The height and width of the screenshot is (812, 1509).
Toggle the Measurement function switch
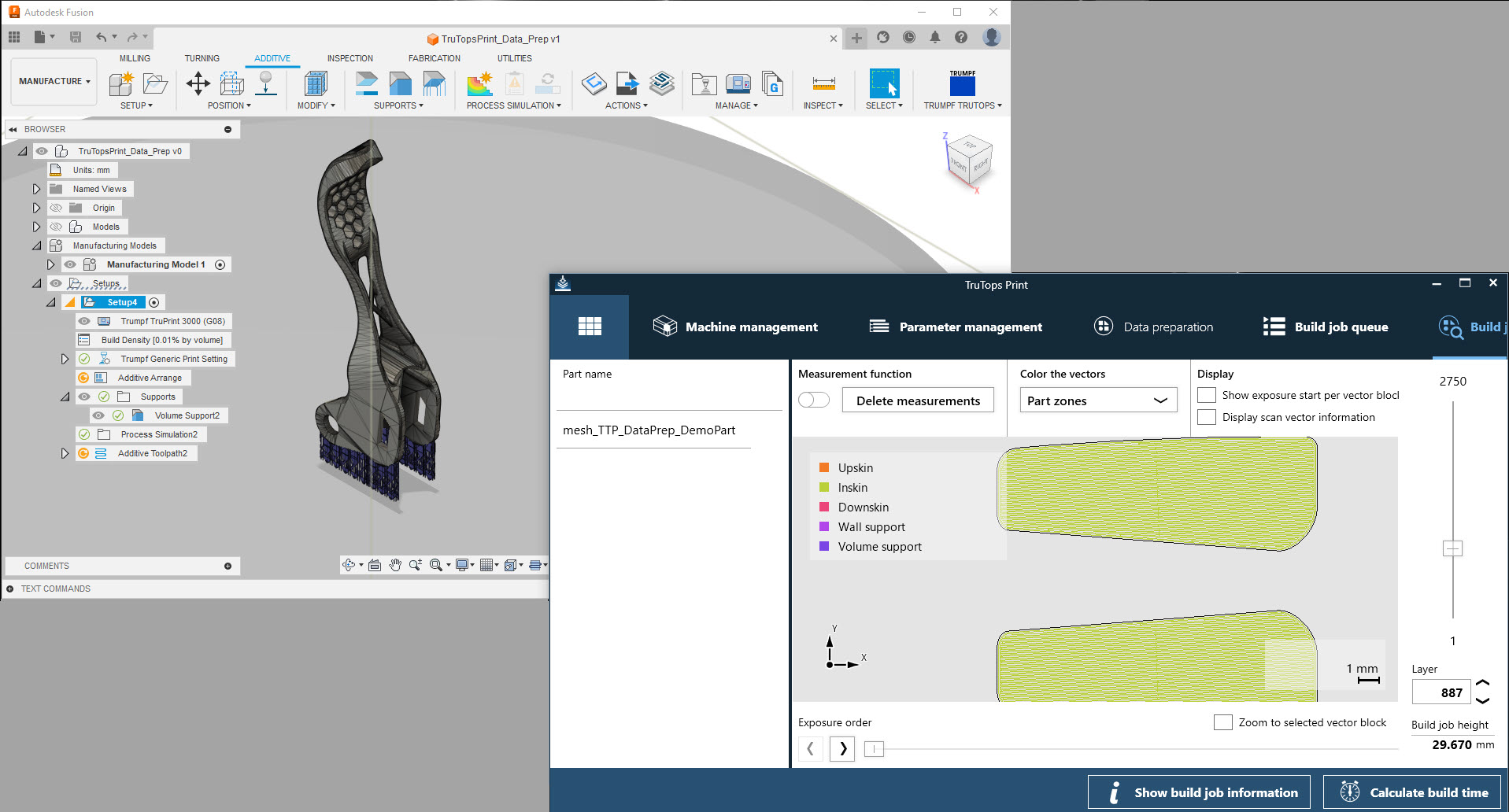pyautogui.click(x=814, y=400)
